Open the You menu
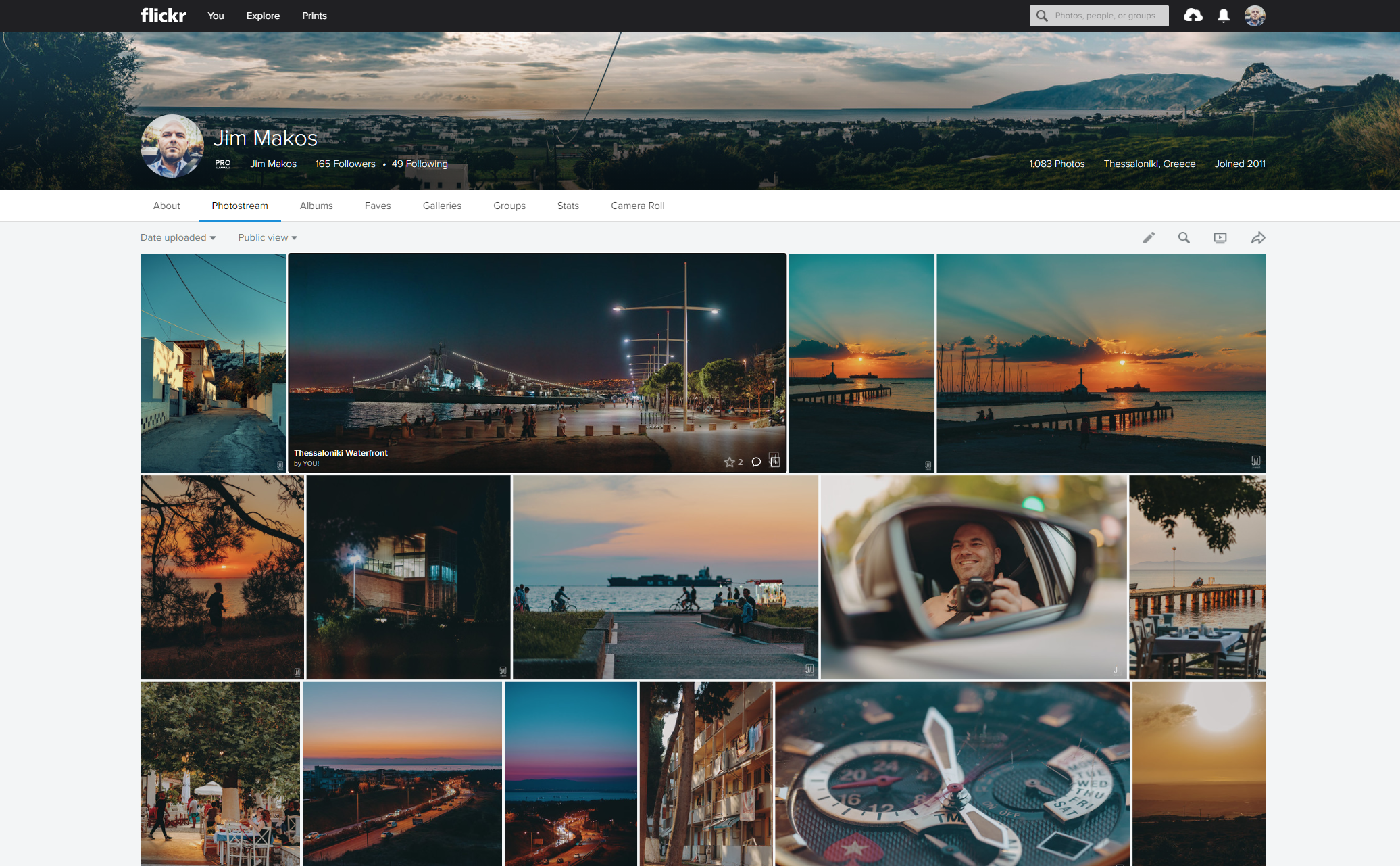This screenshot has width=1400, height=866. [216, 16]
